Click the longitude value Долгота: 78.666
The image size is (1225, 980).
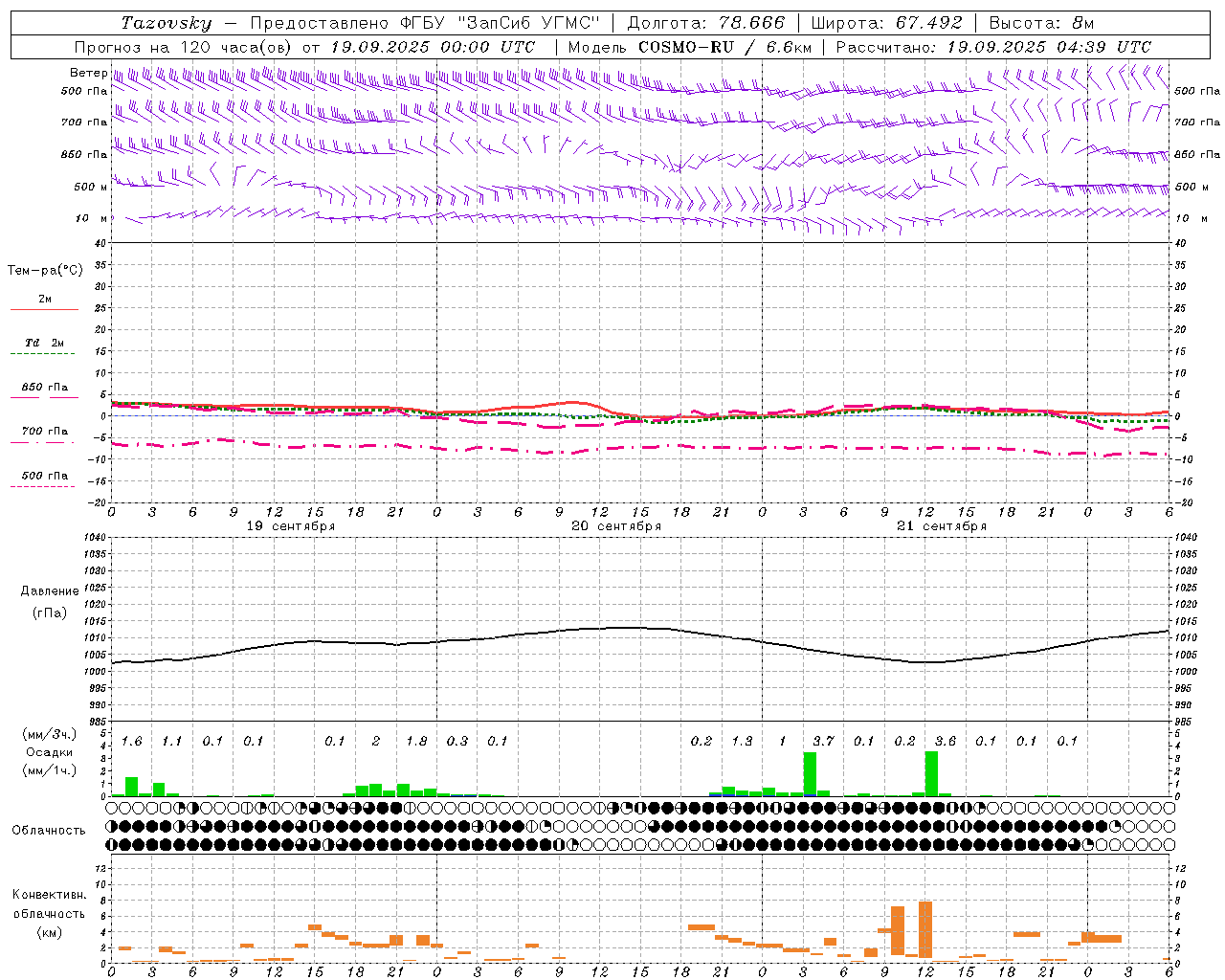point(706,23)
